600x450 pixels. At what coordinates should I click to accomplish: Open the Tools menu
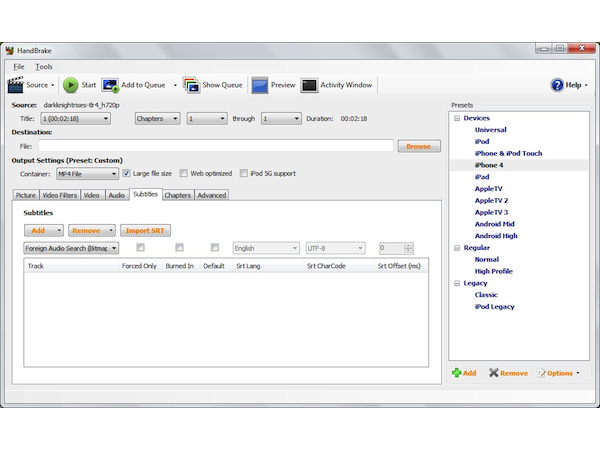(x=44, y=67)
